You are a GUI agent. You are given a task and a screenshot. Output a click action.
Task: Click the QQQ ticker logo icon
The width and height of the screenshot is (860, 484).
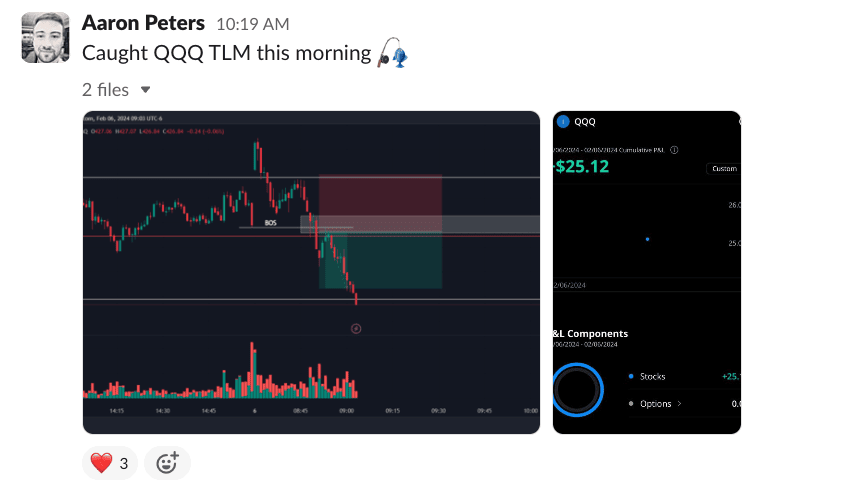[x=564, y=122]
